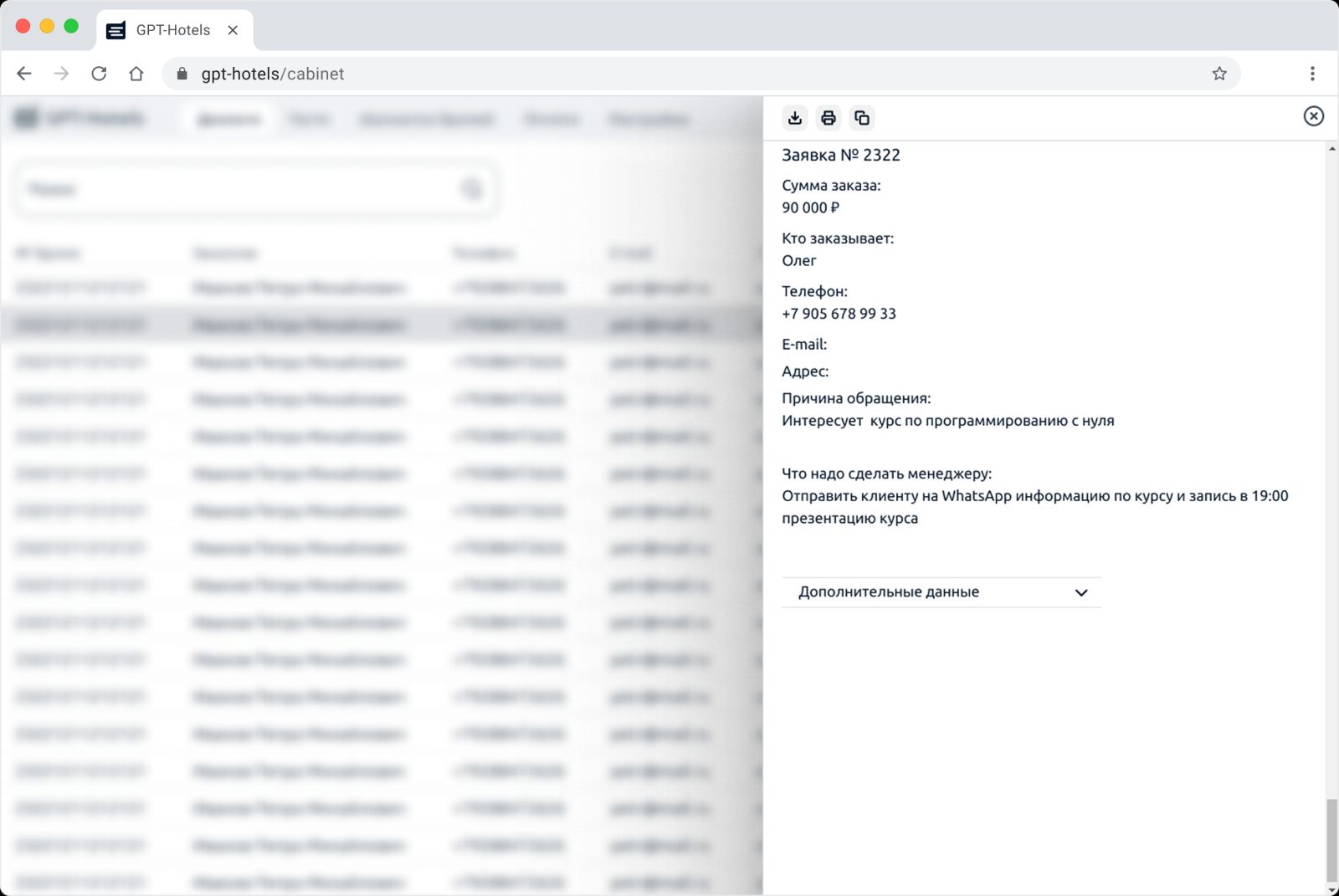Image resolution: width=1339 pixels, height=896 pixels.
Task: Click the side panel scrollbar thumb
Action: (x=1331, y=840)
